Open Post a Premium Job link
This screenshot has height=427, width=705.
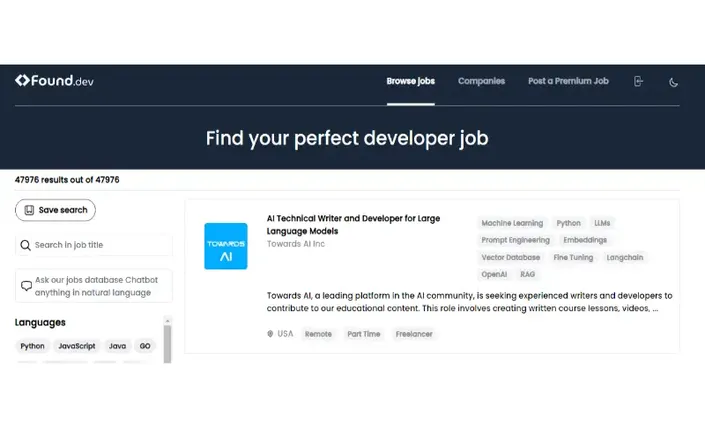click(568, 81)
